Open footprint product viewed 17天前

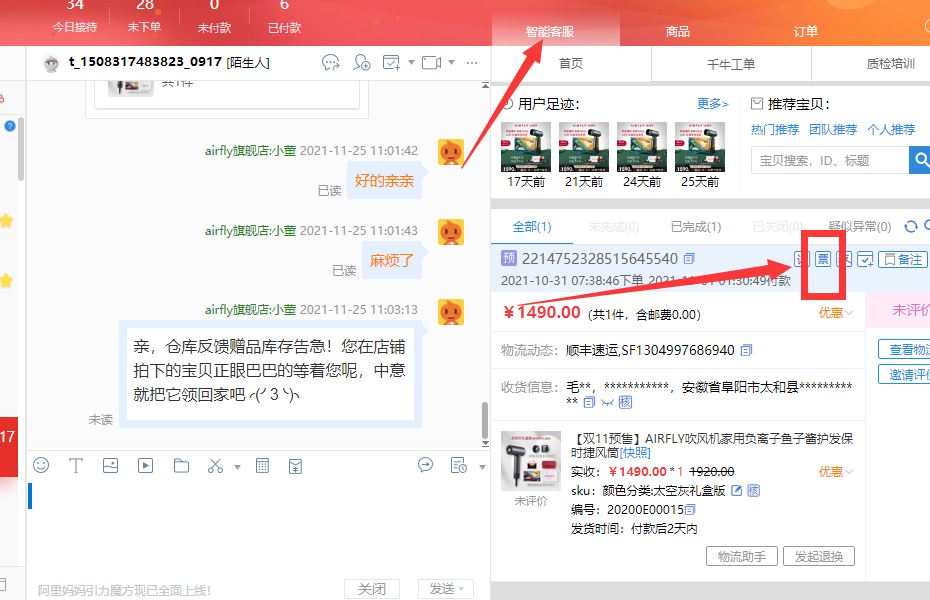pyautogui.click(x=525, y=147)
